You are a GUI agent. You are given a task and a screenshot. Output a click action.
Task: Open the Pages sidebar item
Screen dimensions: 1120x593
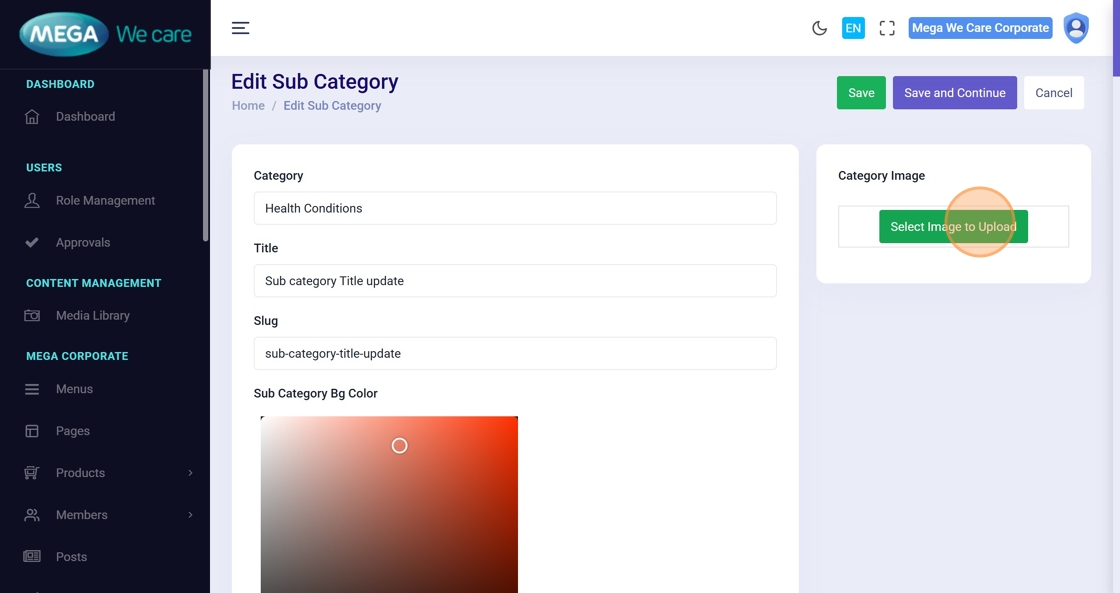(x=73, y=431)
